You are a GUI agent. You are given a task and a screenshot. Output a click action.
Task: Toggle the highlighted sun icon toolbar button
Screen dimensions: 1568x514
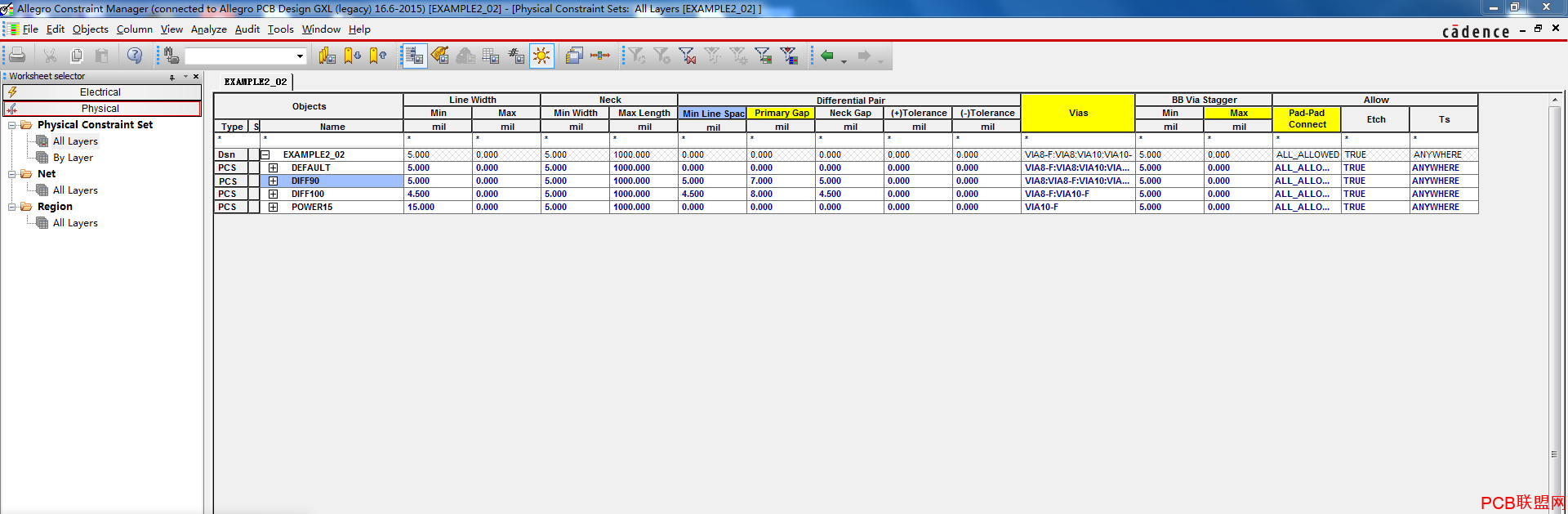541,56
